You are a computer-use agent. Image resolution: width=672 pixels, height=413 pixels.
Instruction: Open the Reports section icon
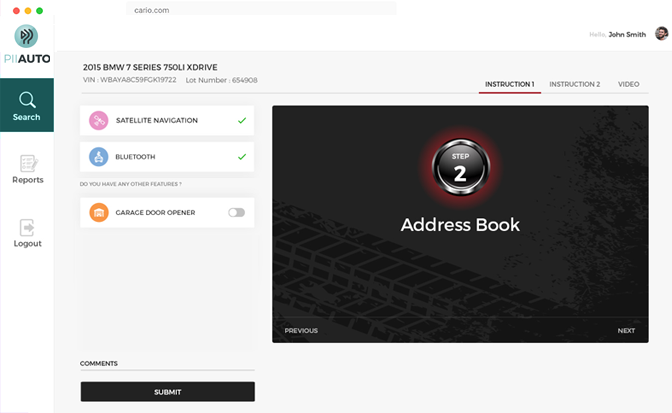(x=28, y=163)
